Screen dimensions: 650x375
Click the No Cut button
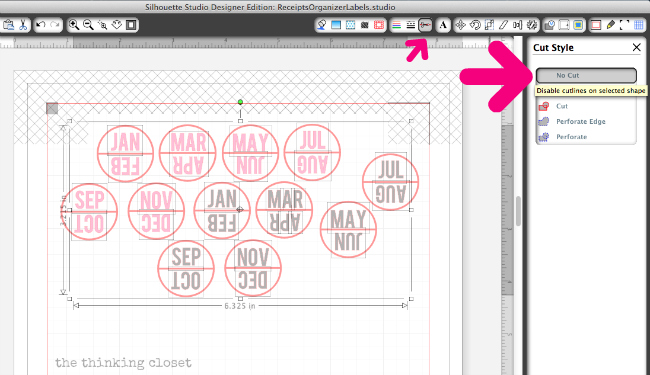[x=586, y=75]
